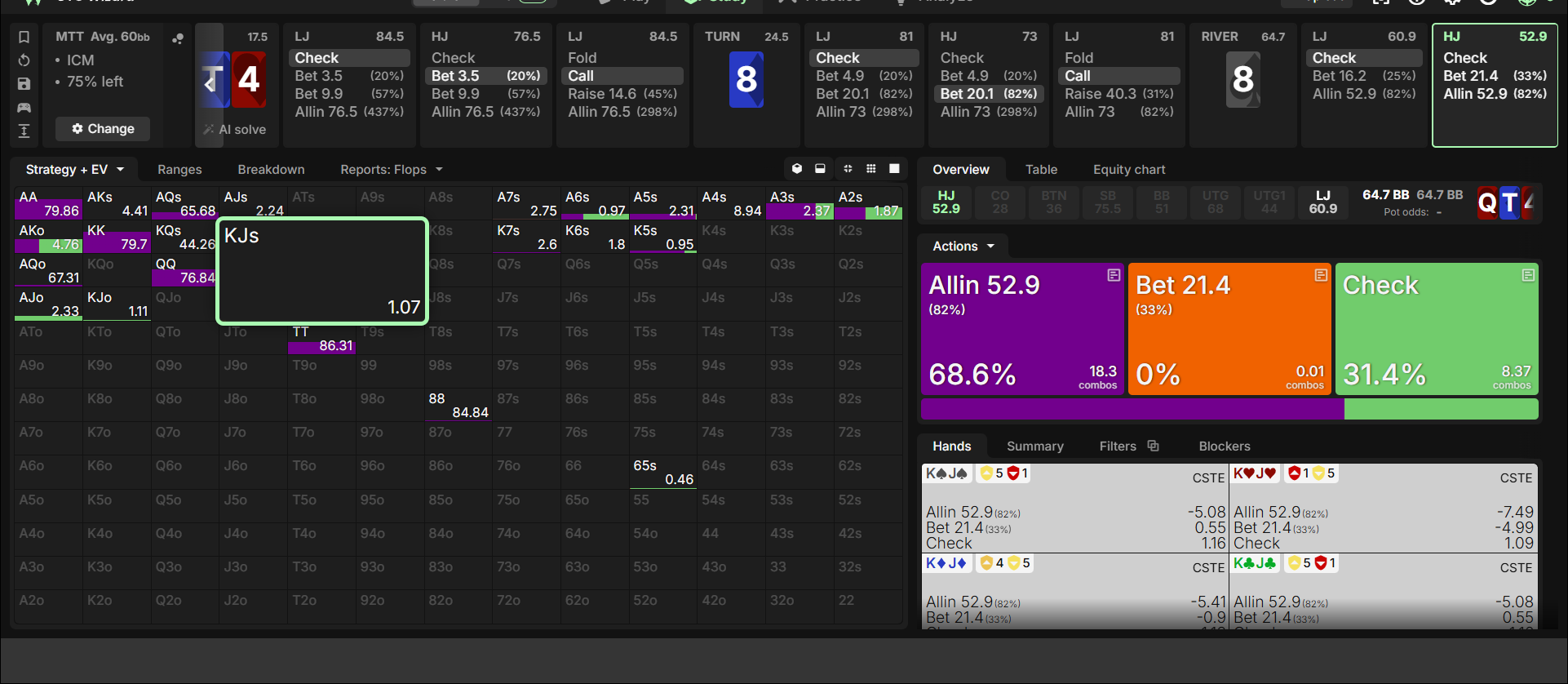
Task: Click expand icon on Allin 52.9 action card
Action: tap(1114, 275)
